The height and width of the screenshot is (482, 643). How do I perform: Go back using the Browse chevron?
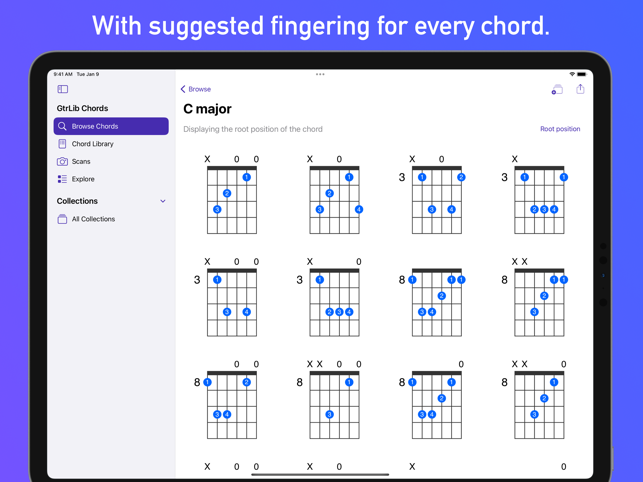click(183, 89)
